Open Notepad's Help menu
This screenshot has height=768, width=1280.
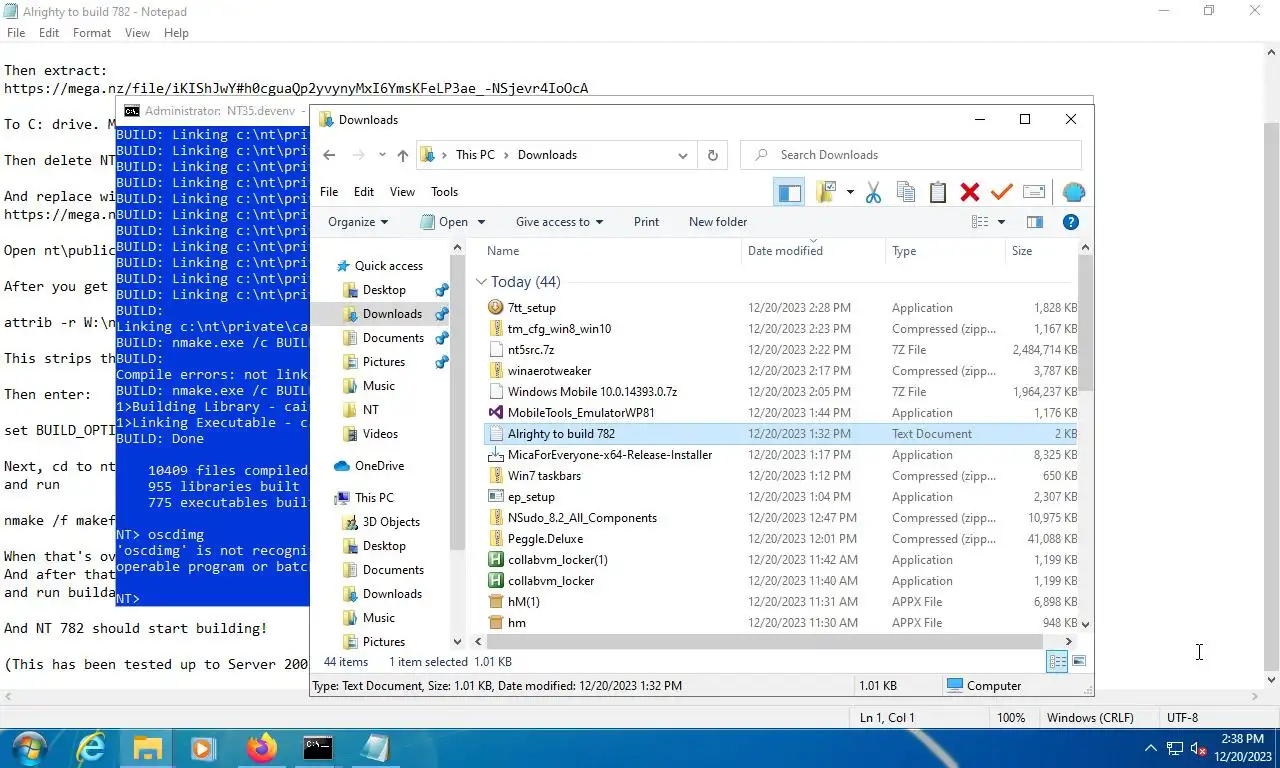(x=176, y=33)
